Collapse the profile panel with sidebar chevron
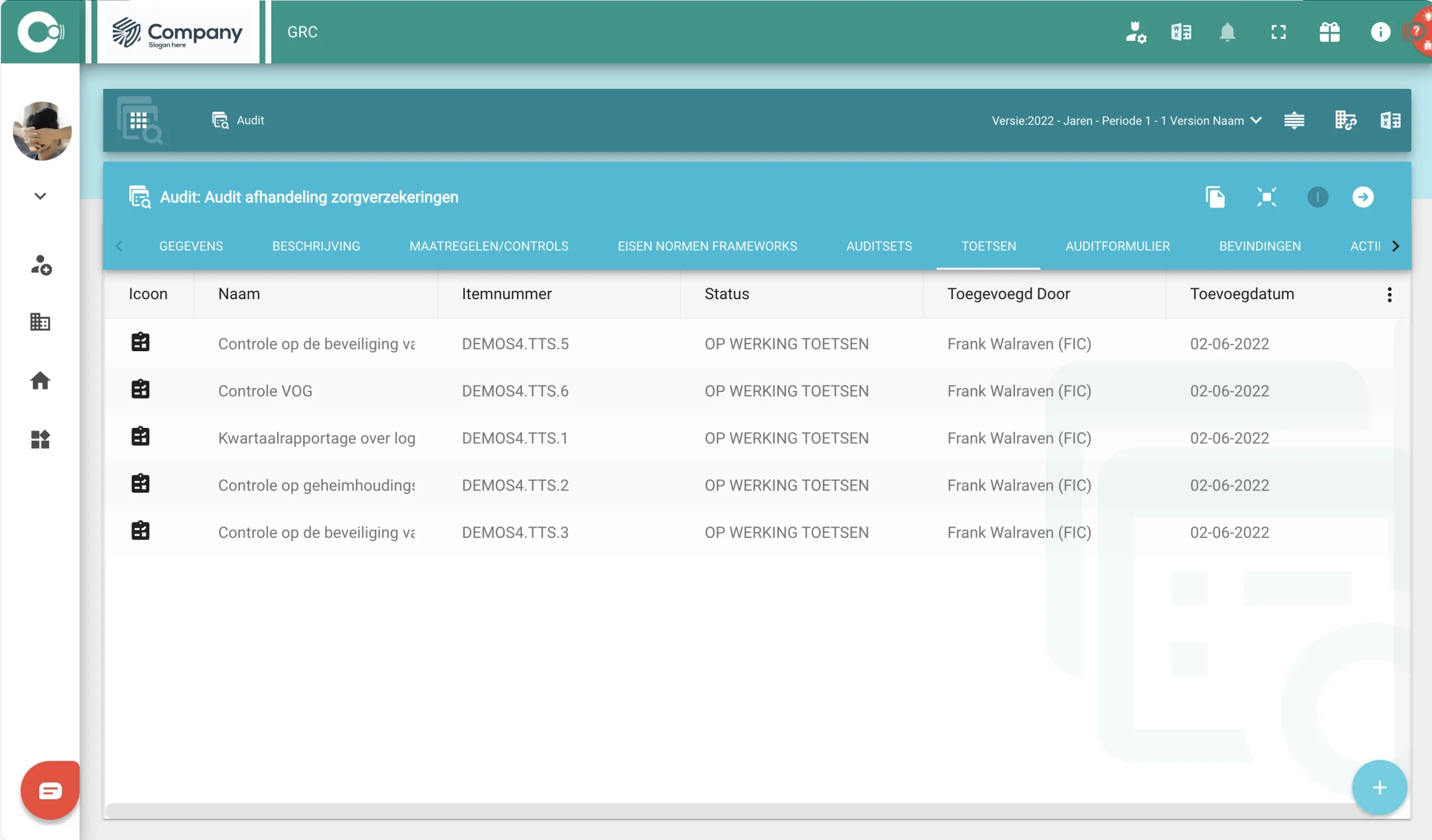Image resolution: width=1432 pixels, height=840 pixels. point(40,195)
